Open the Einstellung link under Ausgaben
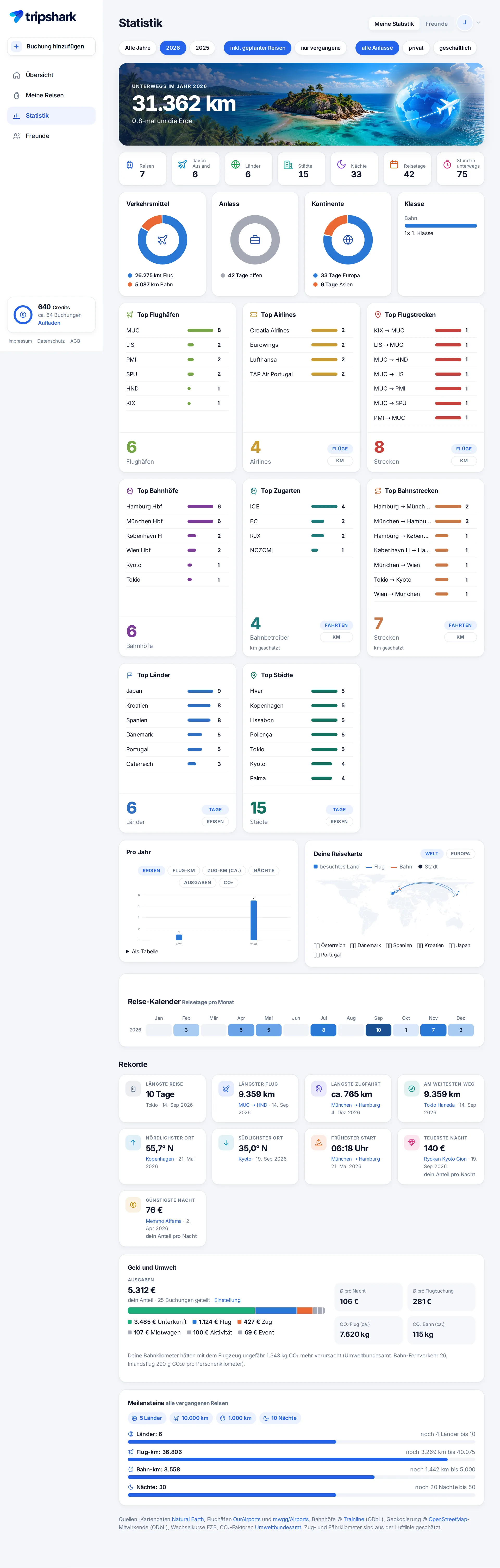The height and width of the screenshot is (1568, 500). [x=227, y=1300]
